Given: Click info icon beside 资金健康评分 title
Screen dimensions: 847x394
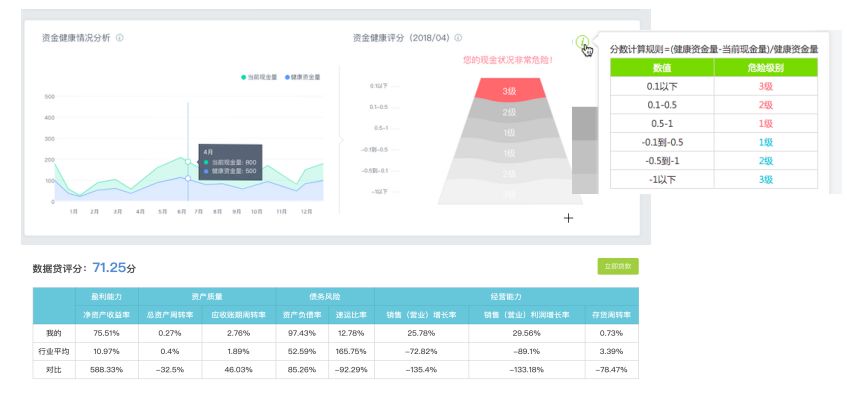Looking at the screenshot, I should coord(458,38).
